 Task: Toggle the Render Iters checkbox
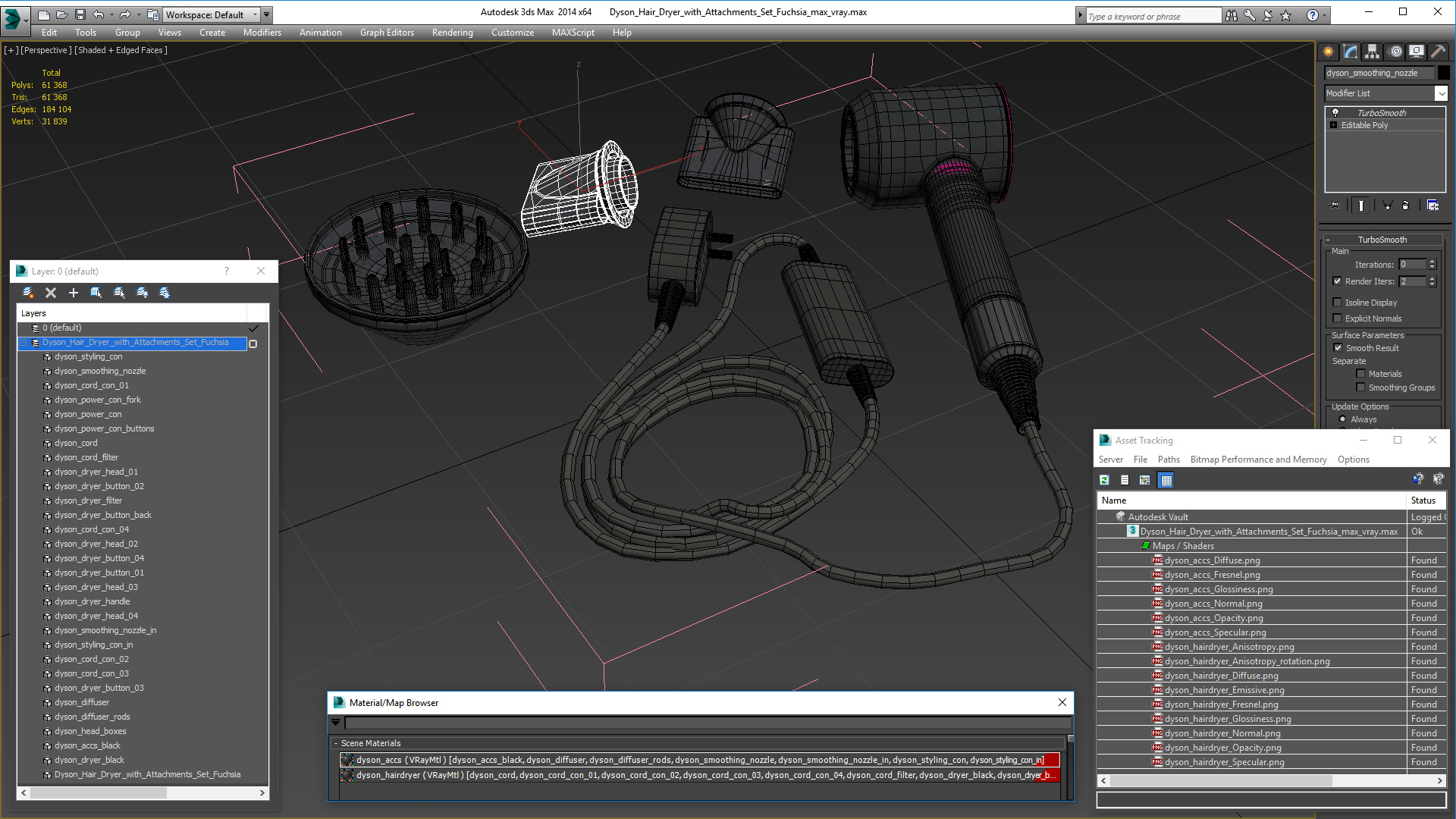(1338, 281)
